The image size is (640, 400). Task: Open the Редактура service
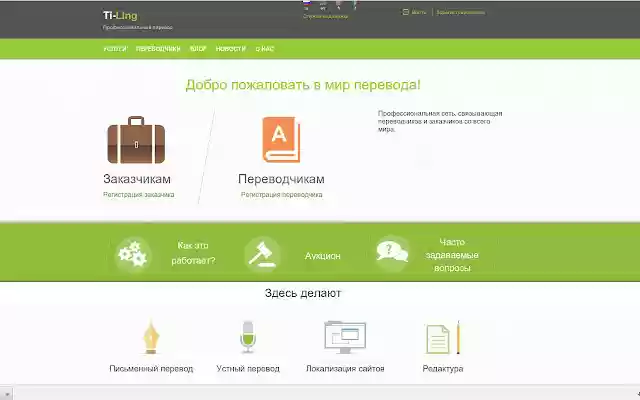443,369
